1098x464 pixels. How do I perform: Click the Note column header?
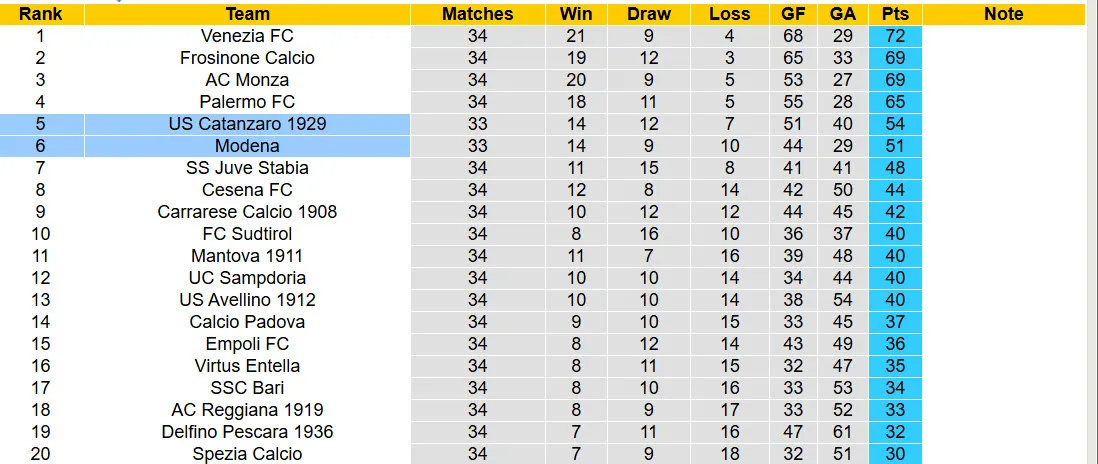(1003, 14)
